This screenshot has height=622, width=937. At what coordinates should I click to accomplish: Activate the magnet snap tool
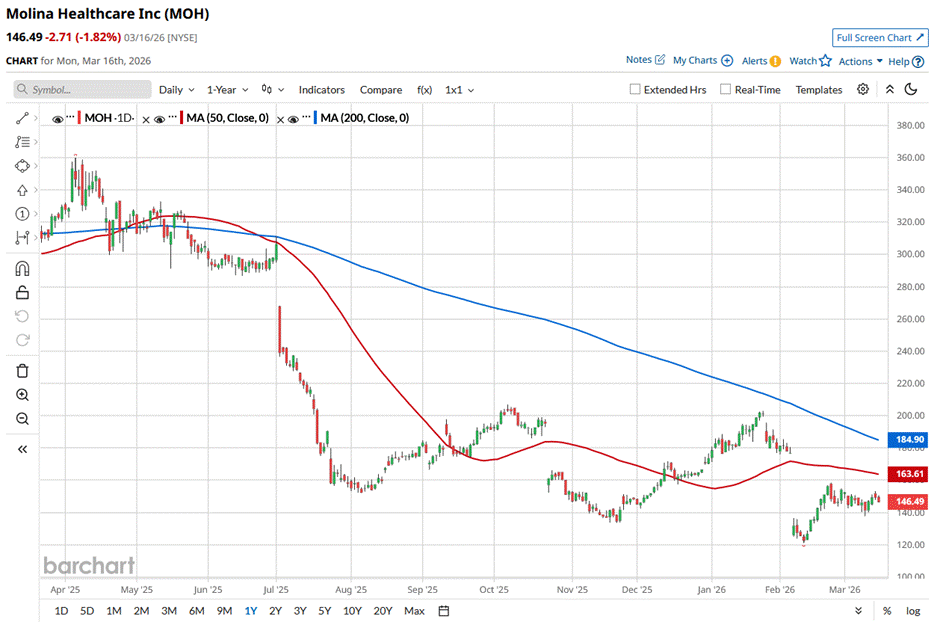[x=22, y=268]
